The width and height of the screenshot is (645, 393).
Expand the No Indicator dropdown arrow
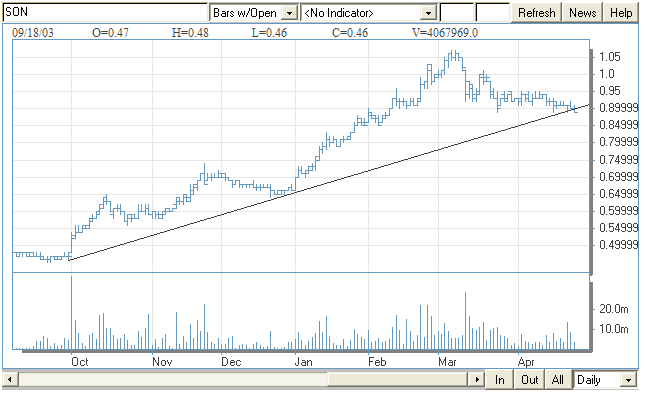(x=428, y=13)
